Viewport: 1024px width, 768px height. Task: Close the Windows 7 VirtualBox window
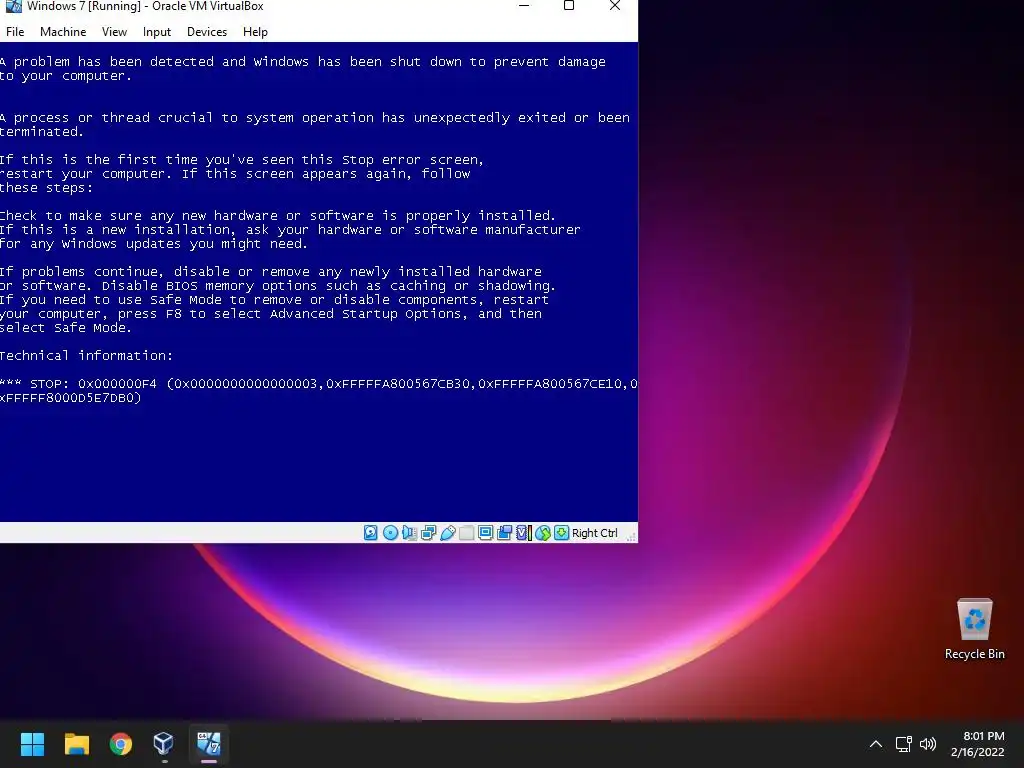click(x=615, y=6)
